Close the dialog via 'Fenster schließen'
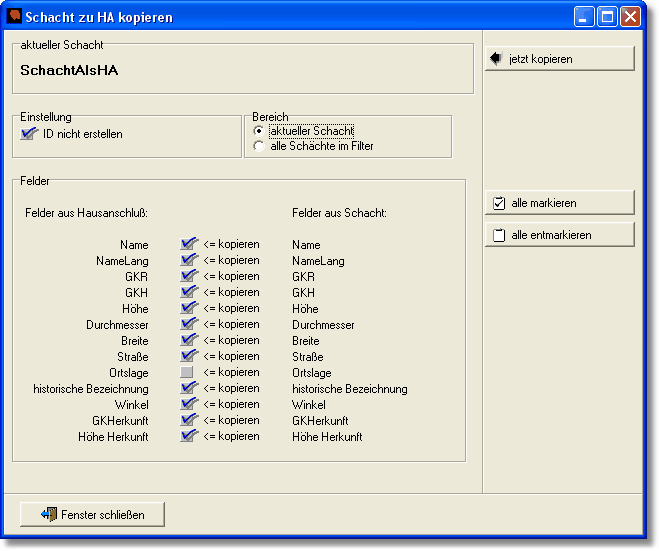Viewport: 659px width, 551px height. tap(92, 515)
